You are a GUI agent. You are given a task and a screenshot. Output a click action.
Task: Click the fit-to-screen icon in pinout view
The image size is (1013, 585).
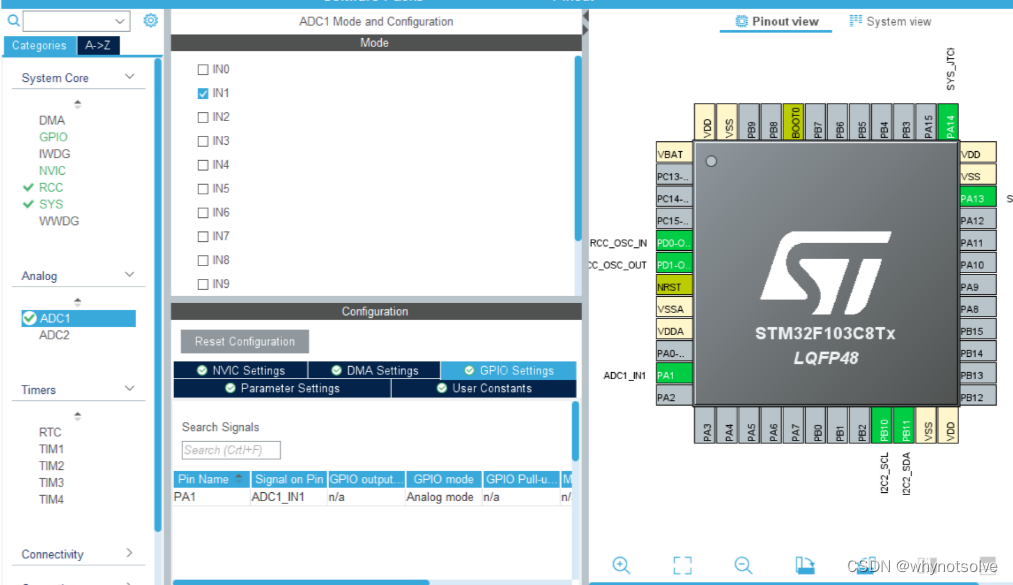(682, 565)
